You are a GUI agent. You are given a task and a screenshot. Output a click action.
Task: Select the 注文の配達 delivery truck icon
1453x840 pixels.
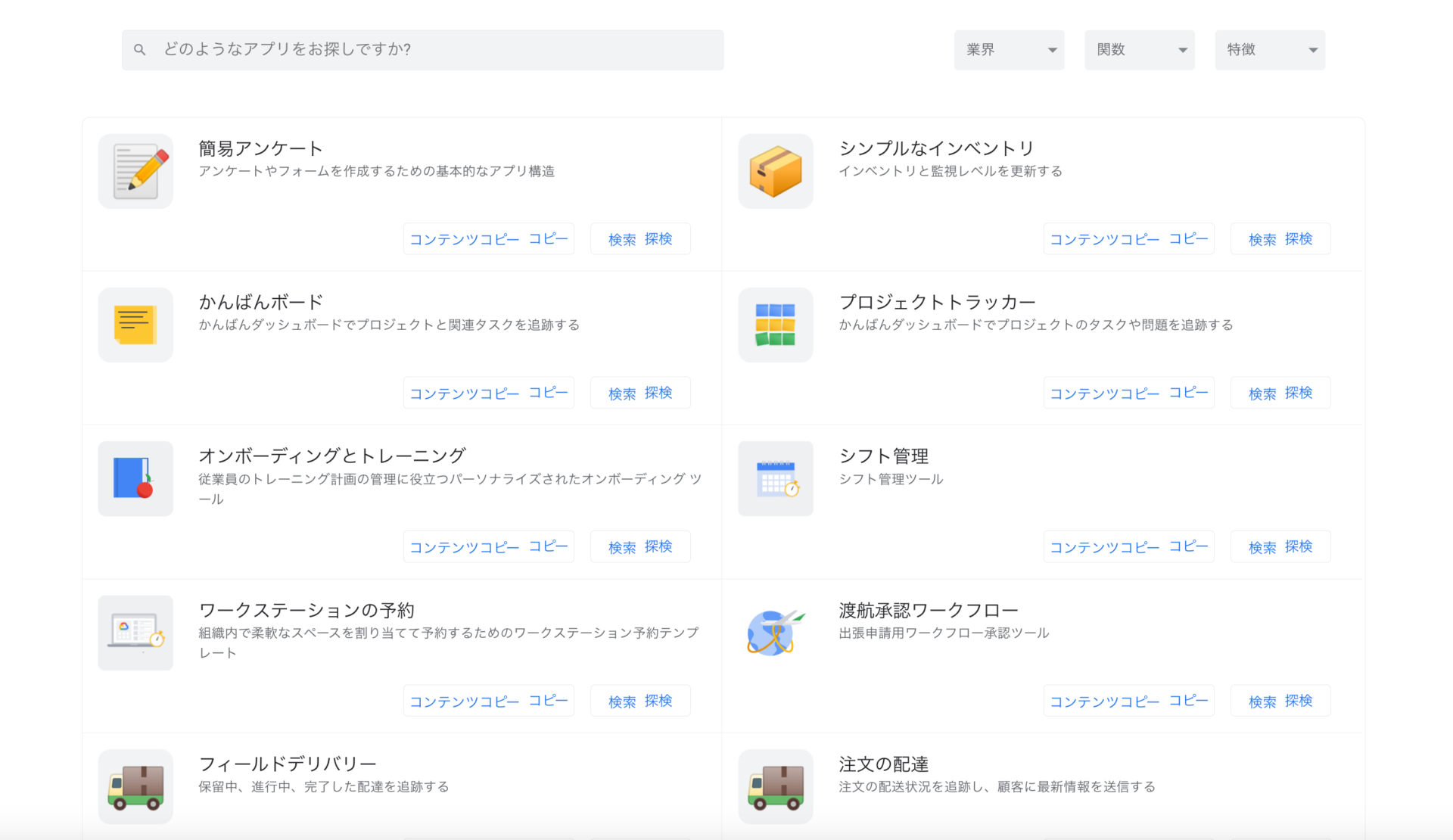775,786
